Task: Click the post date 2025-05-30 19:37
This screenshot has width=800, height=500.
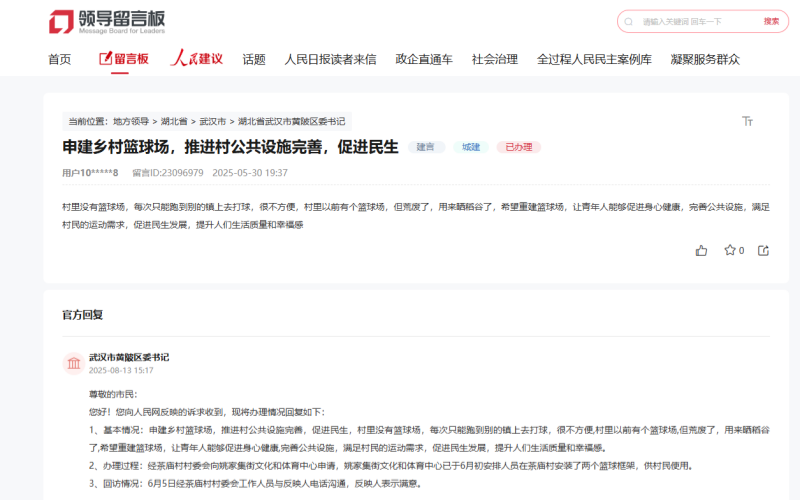Action: coord(250,173)
